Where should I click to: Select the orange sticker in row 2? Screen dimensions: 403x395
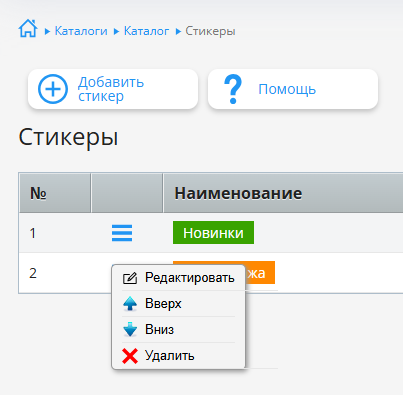click(x=260, y=272)
